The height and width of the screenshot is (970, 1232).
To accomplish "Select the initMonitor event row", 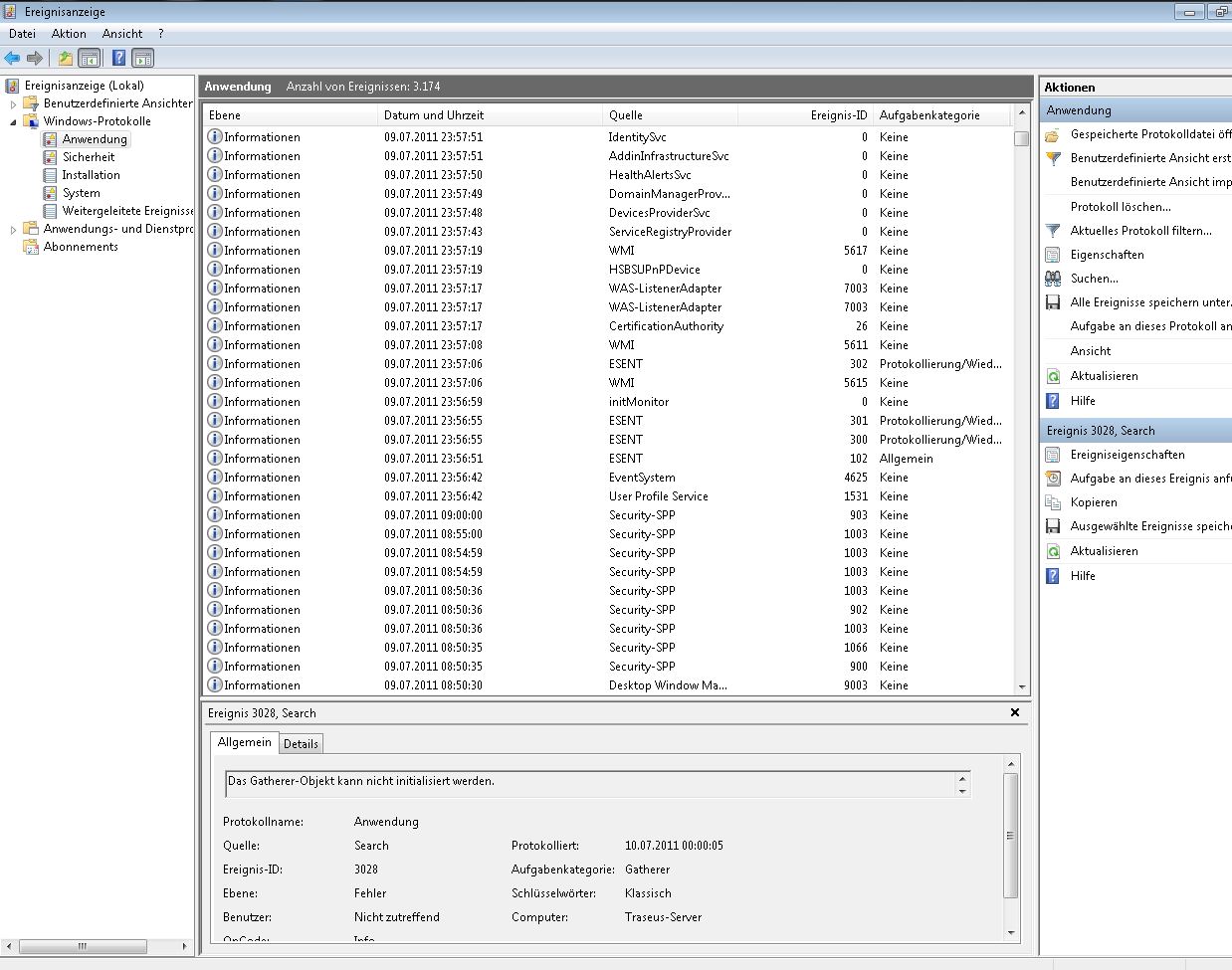I will click(607, 402).
